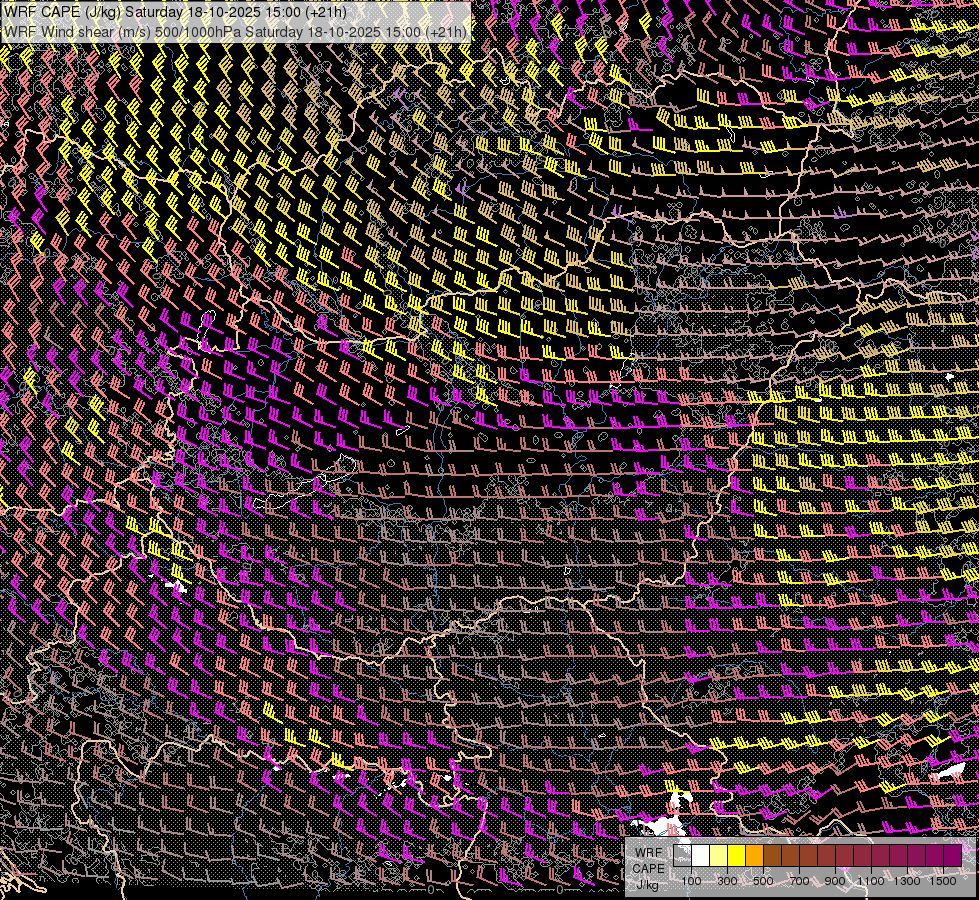Click the "300" value on the CAPE scale
The width and height of the screenshot is (979, 900).
(727, 881)
